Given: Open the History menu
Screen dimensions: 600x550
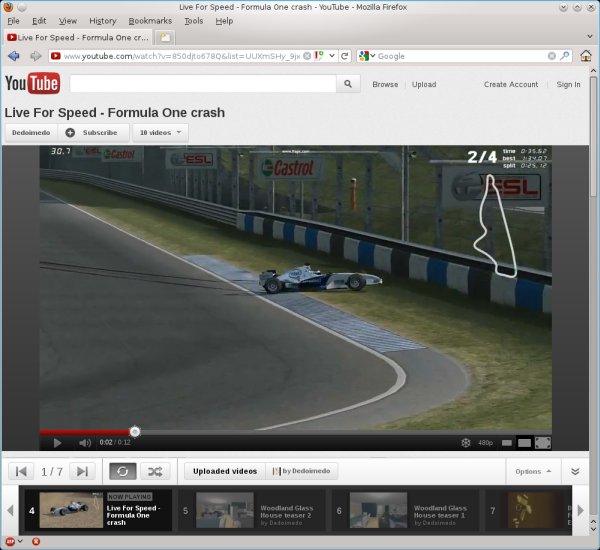Looking at the screenshot, I should point(102,20).
